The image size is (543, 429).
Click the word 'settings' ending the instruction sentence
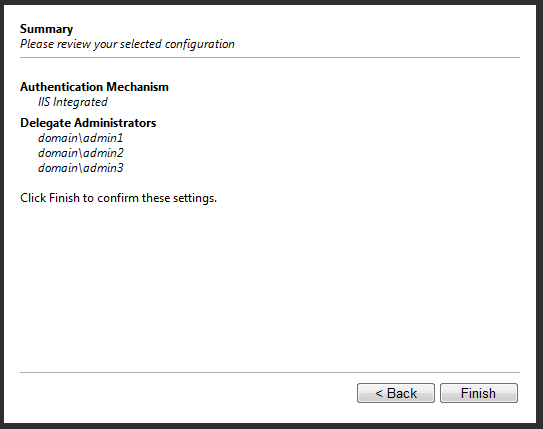[x=195, y=198]
